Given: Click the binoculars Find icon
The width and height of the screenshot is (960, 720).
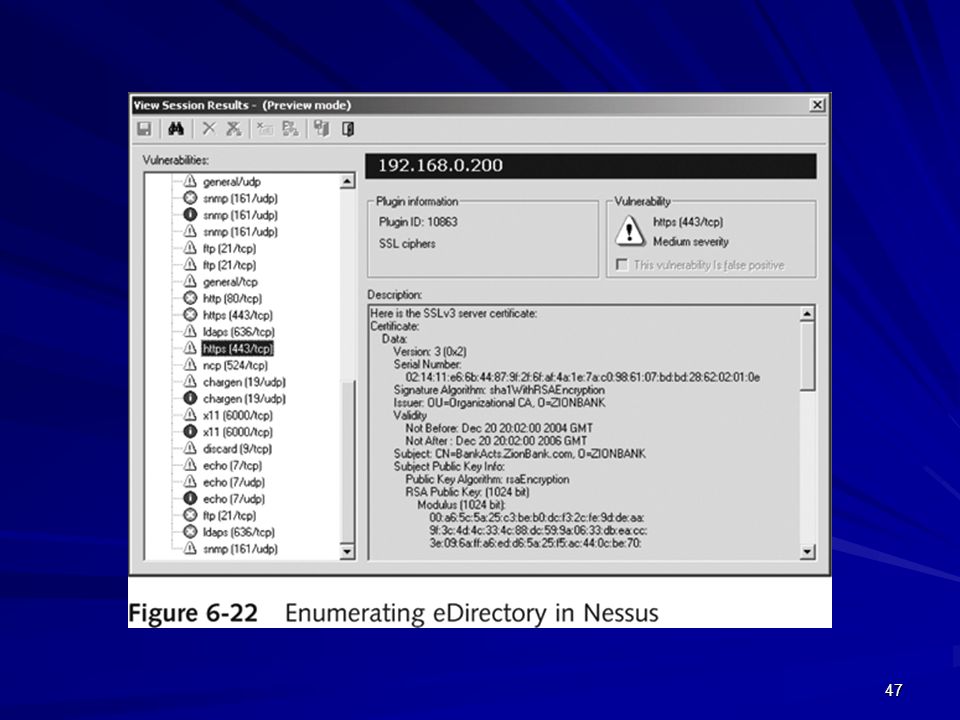Looking at the screenshot, I should point(176,129).
